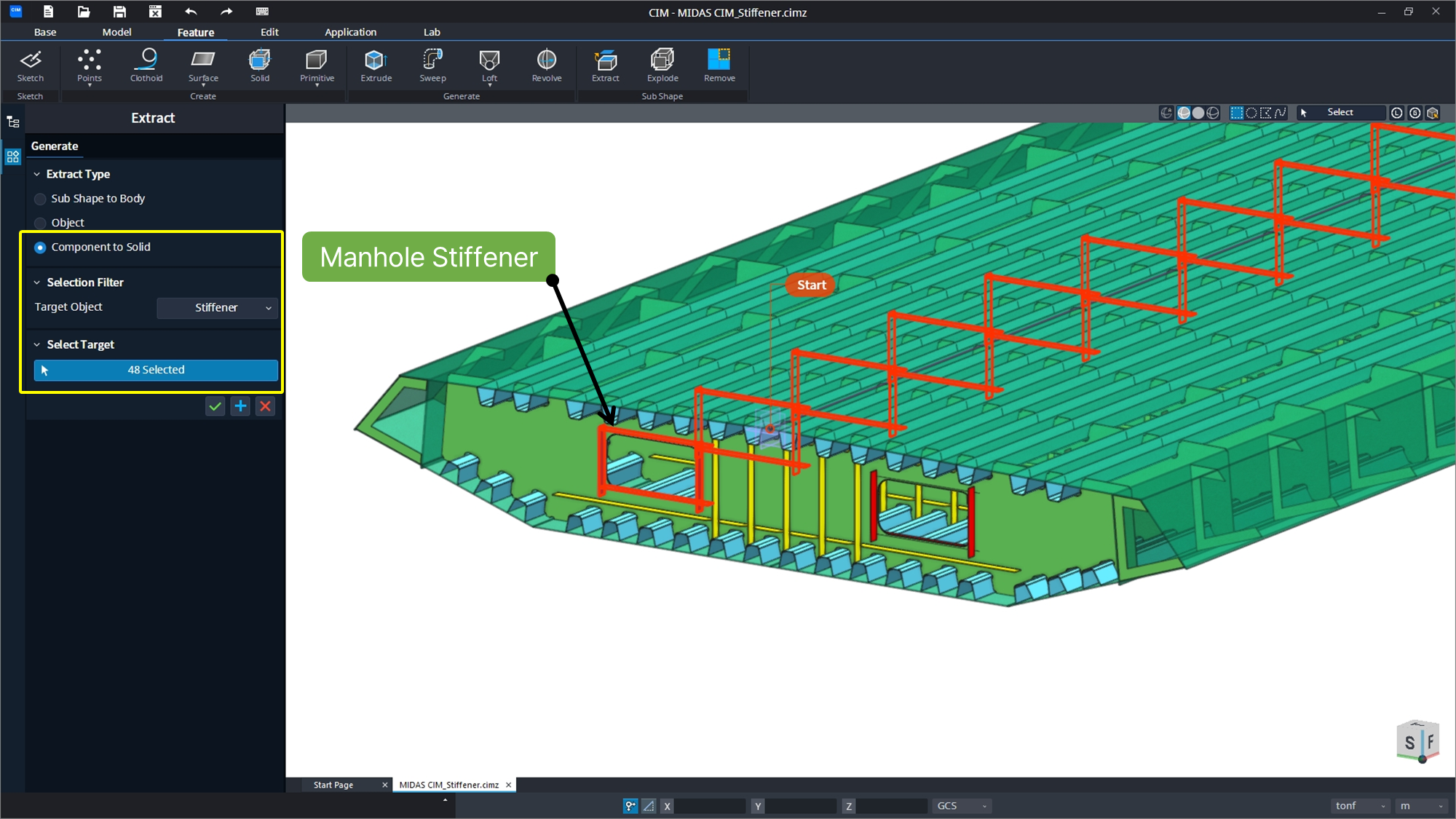Click the X coordinate input field
The height and width of the screenshot is (819, 1456).
[x=709, y=806]
